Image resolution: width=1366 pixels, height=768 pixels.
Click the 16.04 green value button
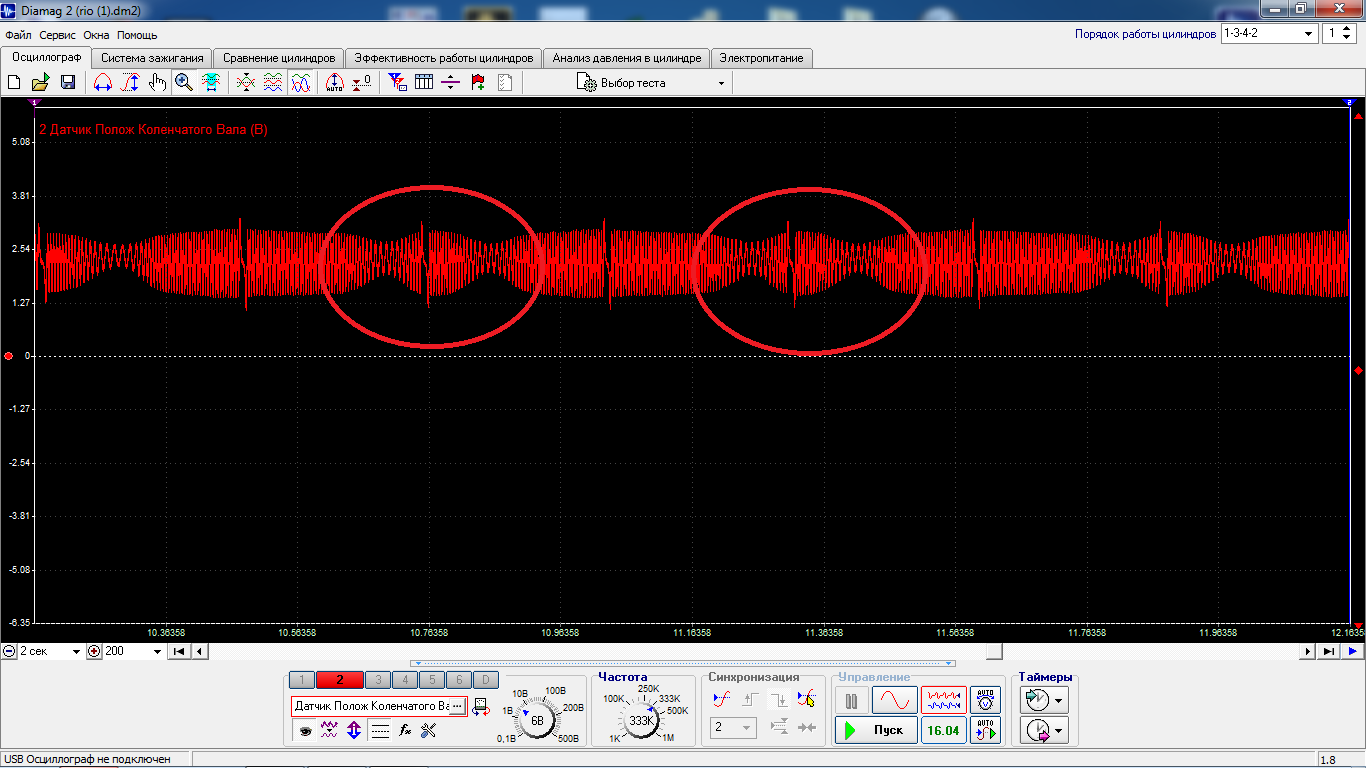[x=943, y=730]
